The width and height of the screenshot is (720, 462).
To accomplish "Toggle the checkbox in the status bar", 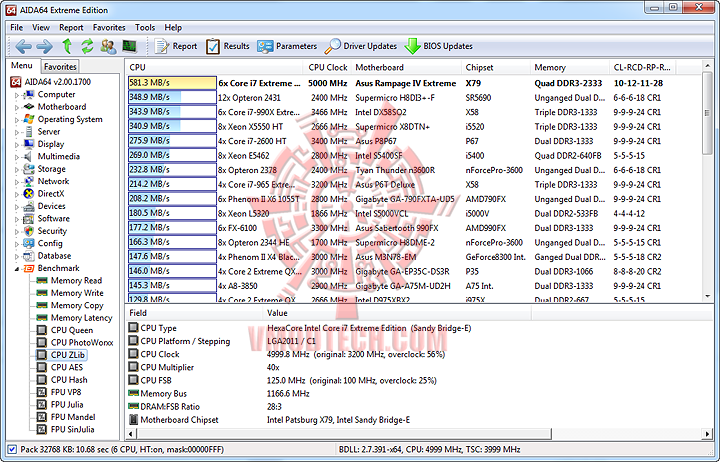I will click(x=12, y=450).
